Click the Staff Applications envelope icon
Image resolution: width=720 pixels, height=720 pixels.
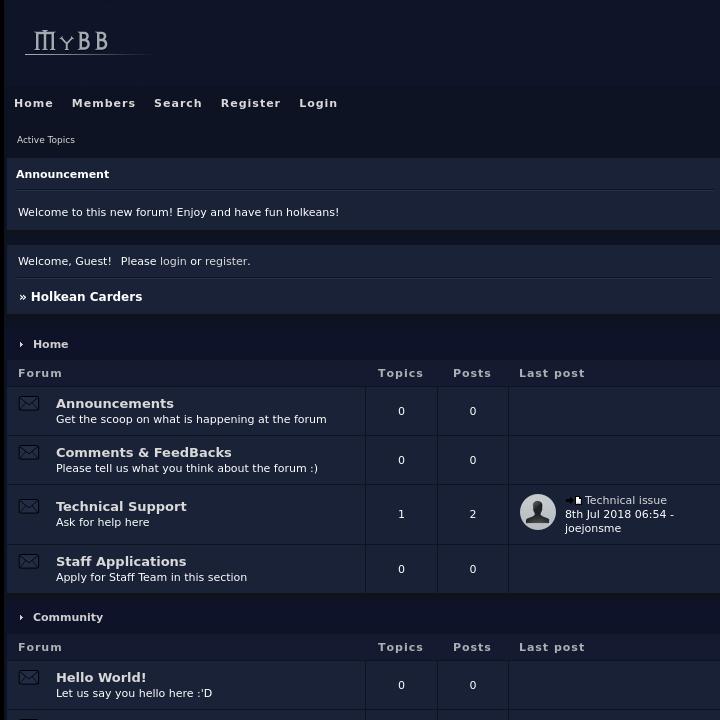29,562
